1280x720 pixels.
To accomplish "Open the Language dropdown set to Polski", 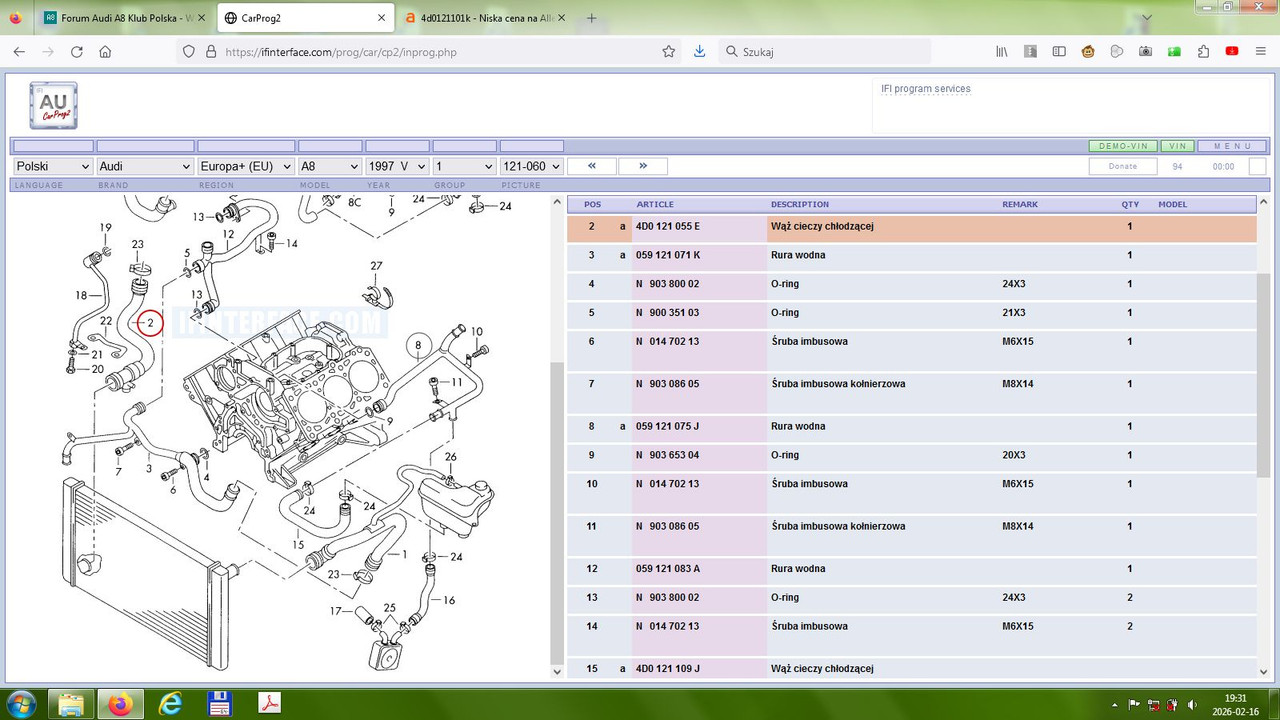I will (53, 166).
